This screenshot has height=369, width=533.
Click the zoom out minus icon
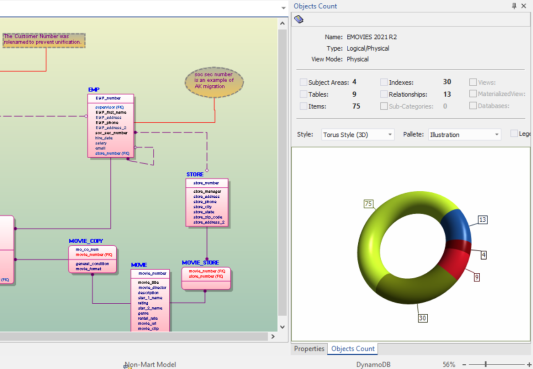point(464,364)
